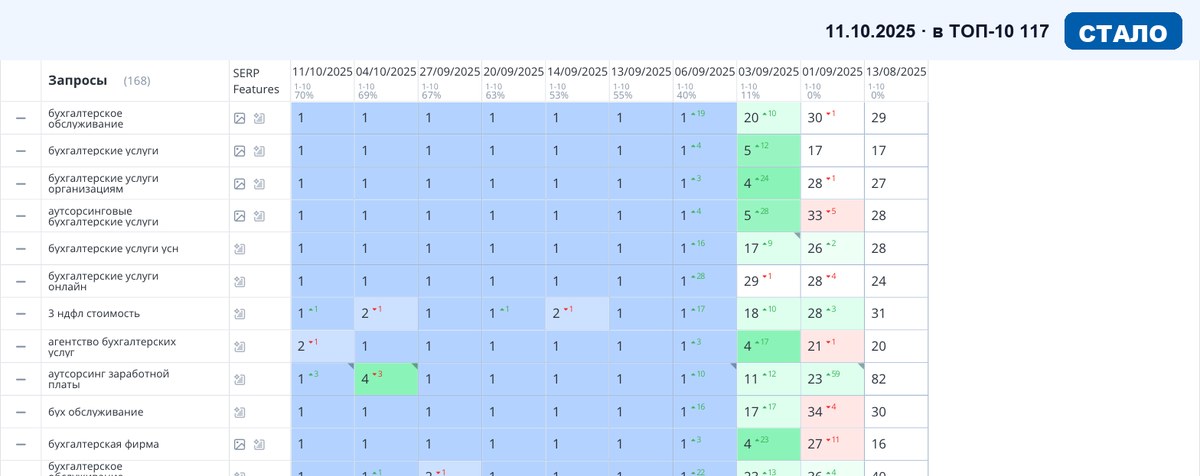
Task: Select the 06/09/2025 date column header
Action: tap(706, 72)
